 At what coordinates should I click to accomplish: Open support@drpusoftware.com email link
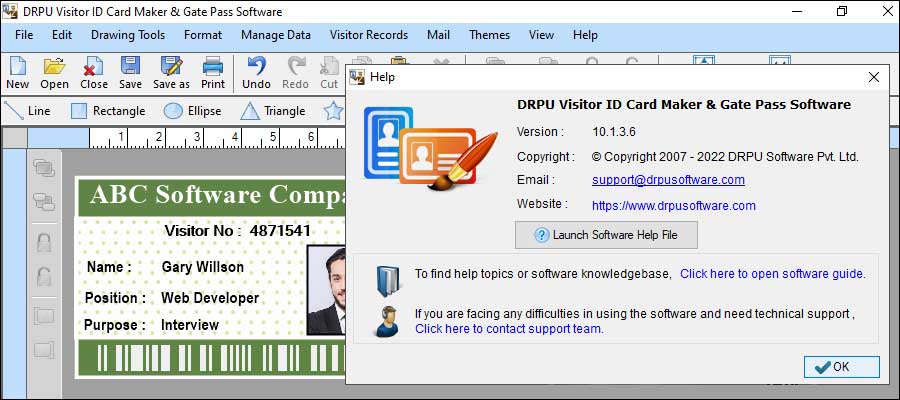point(668,180)
